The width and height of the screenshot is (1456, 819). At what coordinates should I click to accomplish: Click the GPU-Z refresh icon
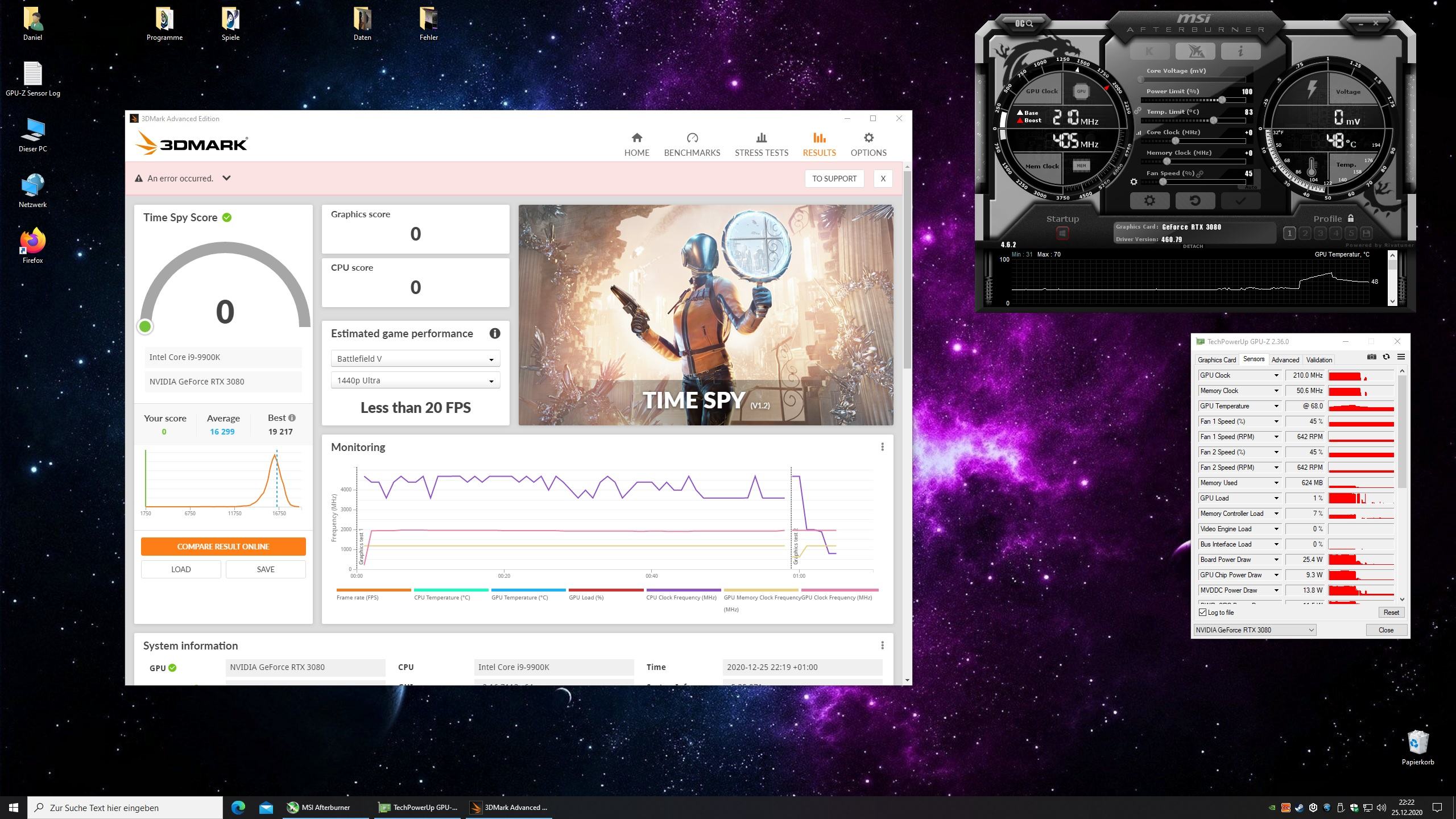click(x=1386, y=357)
